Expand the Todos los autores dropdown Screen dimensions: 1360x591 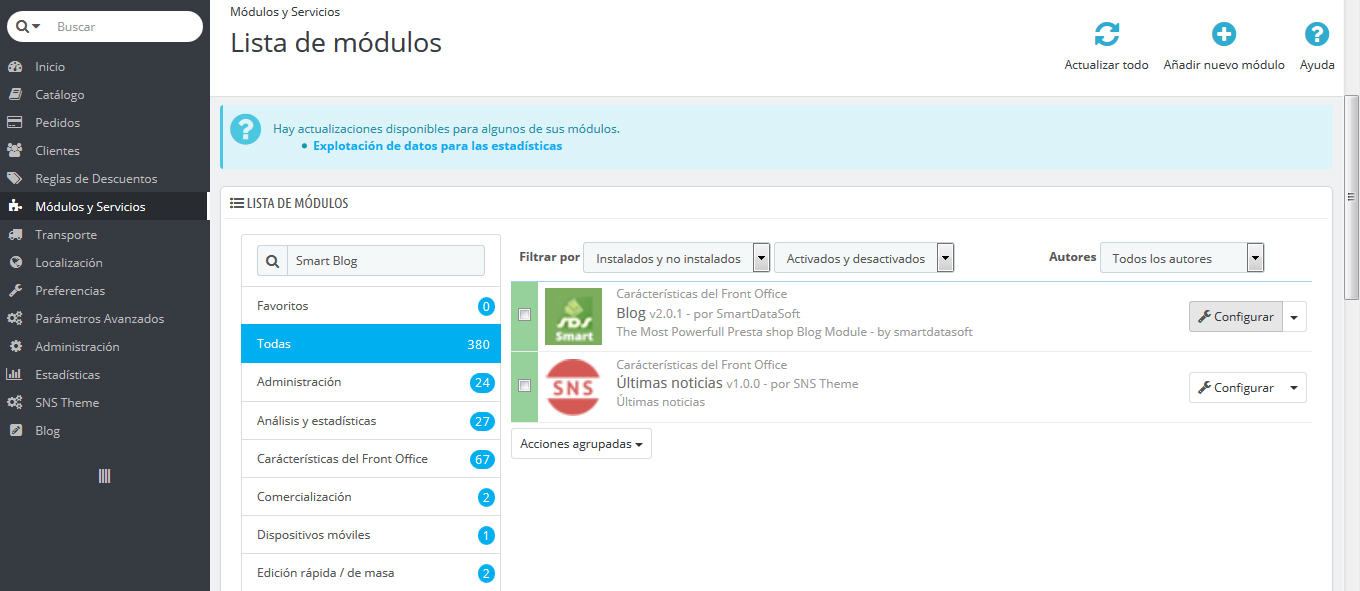pos(1181,258)
